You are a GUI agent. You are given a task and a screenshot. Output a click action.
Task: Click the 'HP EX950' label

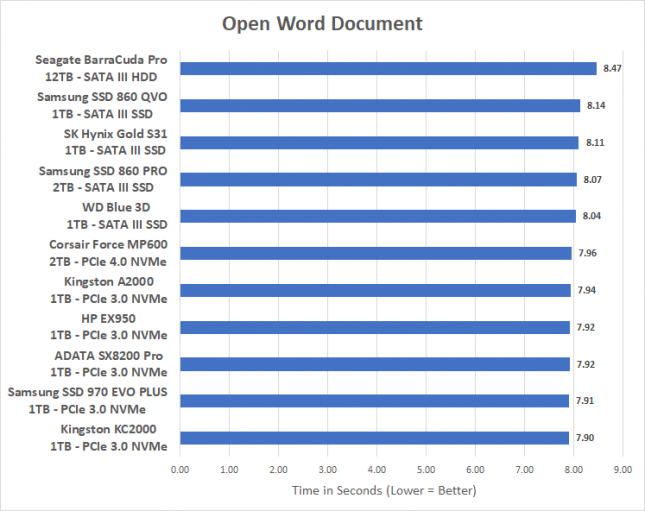click(x=108, y=318)
